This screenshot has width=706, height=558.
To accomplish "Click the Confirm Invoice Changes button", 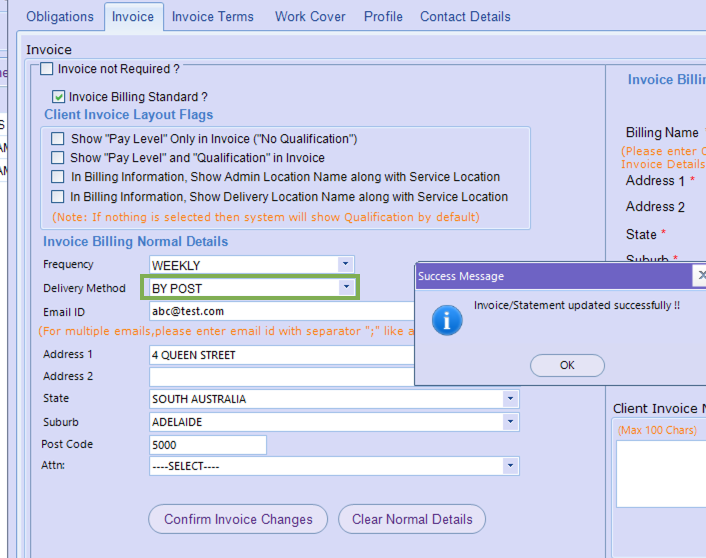I will pyautogui.click(x=238, y=519).
